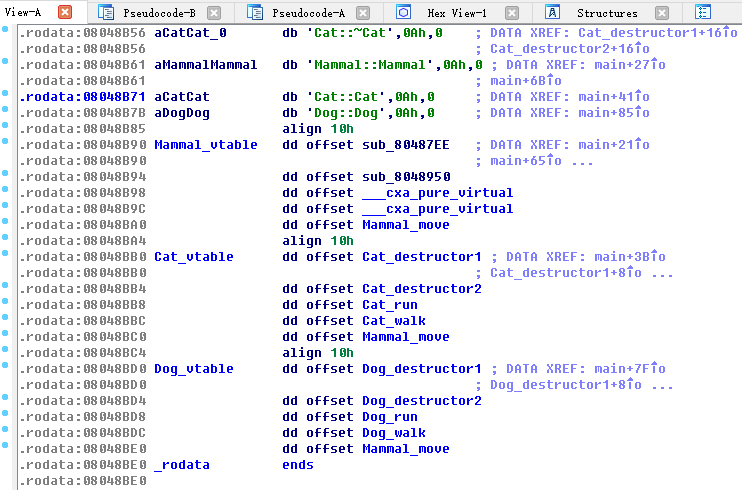Jump to Dog_walk function reference
Image resolution: width=742 pixels, height=490 pixels.
[x=393, y=433]
